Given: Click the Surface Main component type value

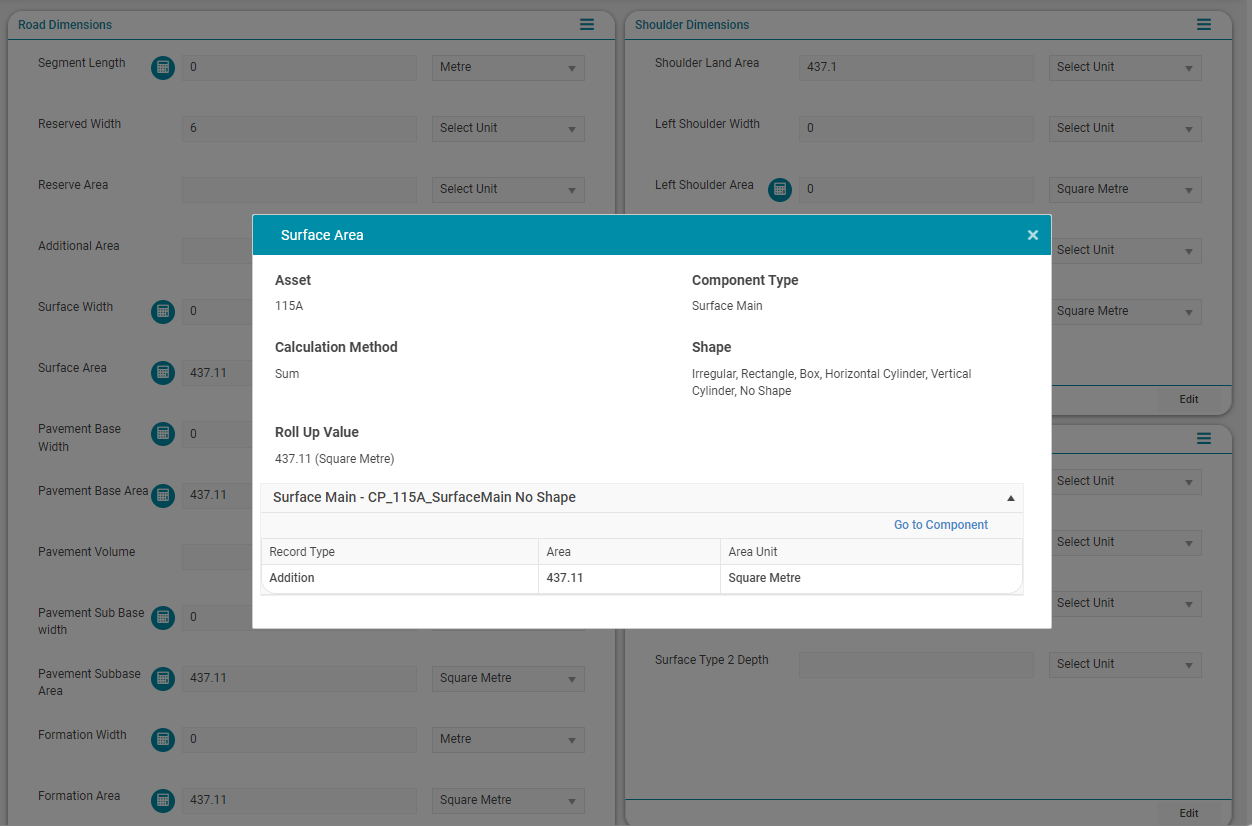Looking at the screenshot, I should click(727, 306).
